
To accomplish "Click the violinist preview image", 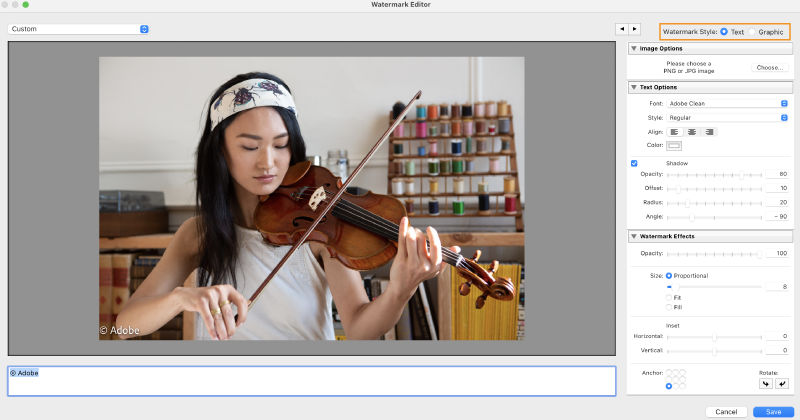I will 312,199.
